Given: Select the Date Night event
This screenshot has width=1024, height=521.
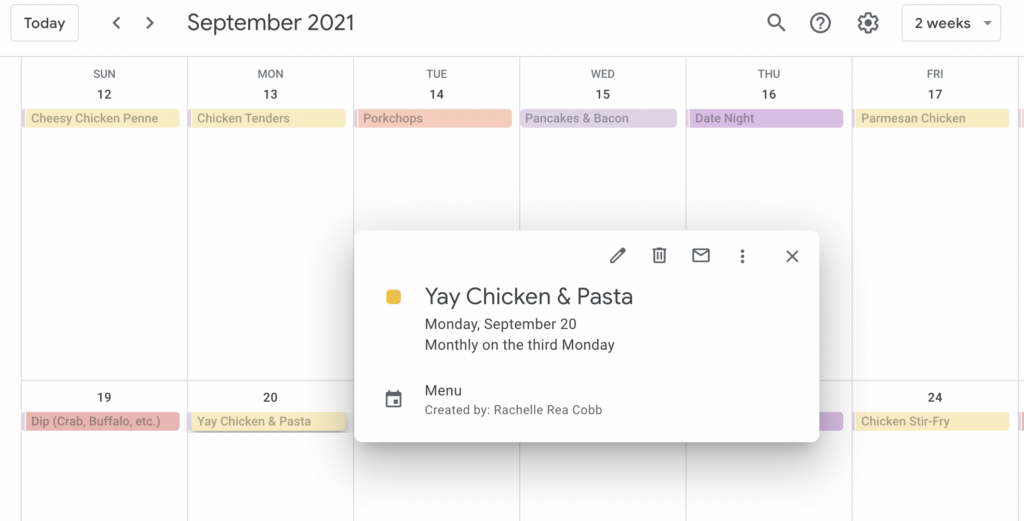Looking at the screenshot, I should pyautogui.click(x=766, y=118).
